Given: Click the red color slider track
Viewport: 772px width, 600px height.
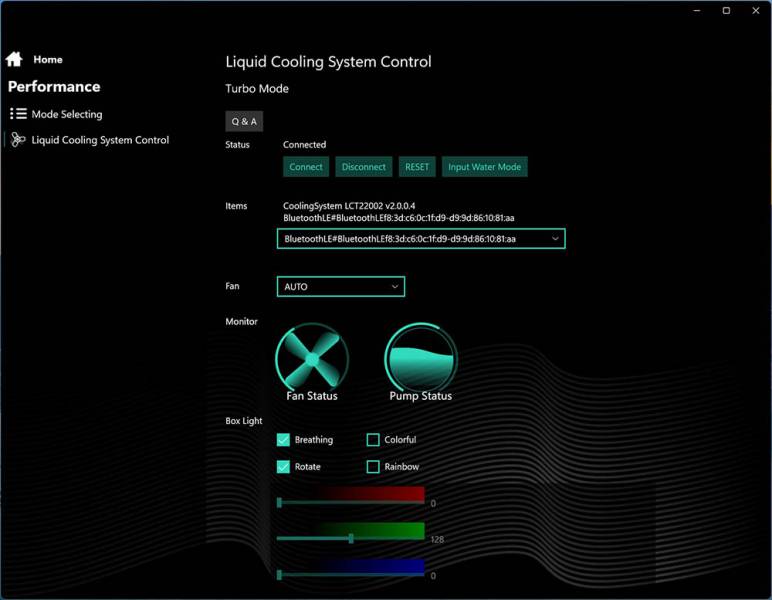Looking at the screenshot, I should pos(351,503).
